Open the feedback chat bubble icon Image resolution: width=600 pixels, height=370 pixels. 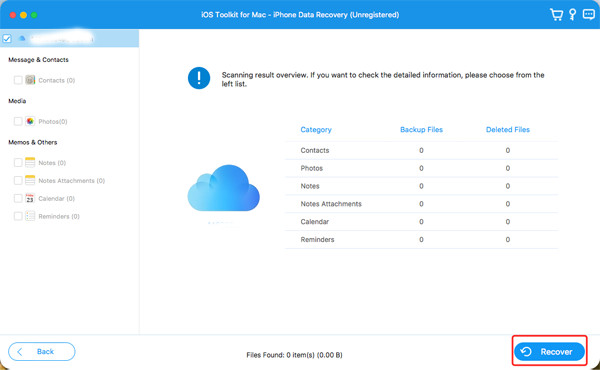point(589,15)
